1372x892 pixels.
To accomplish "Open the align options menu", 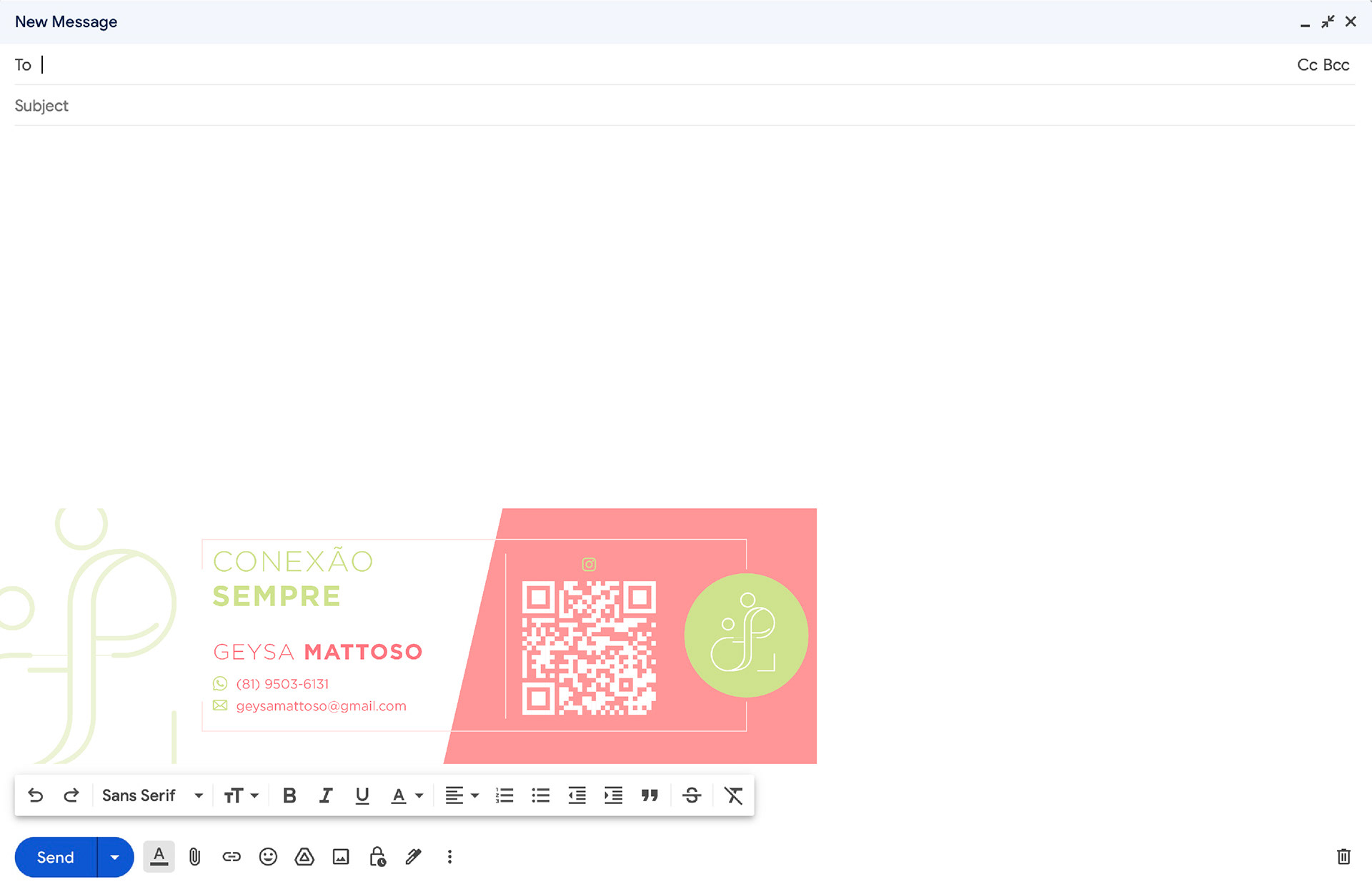I will click(x=462, y=796).
